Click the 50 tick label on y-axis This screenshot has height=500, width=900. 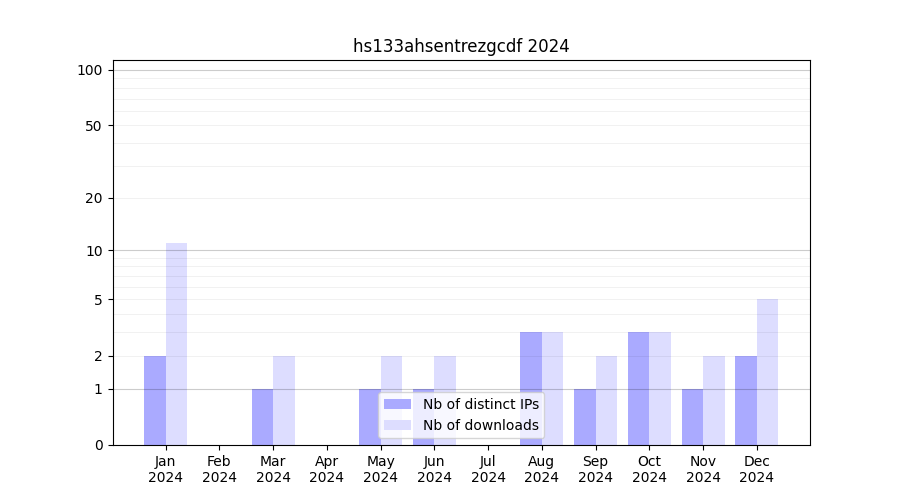pos(94,126)
